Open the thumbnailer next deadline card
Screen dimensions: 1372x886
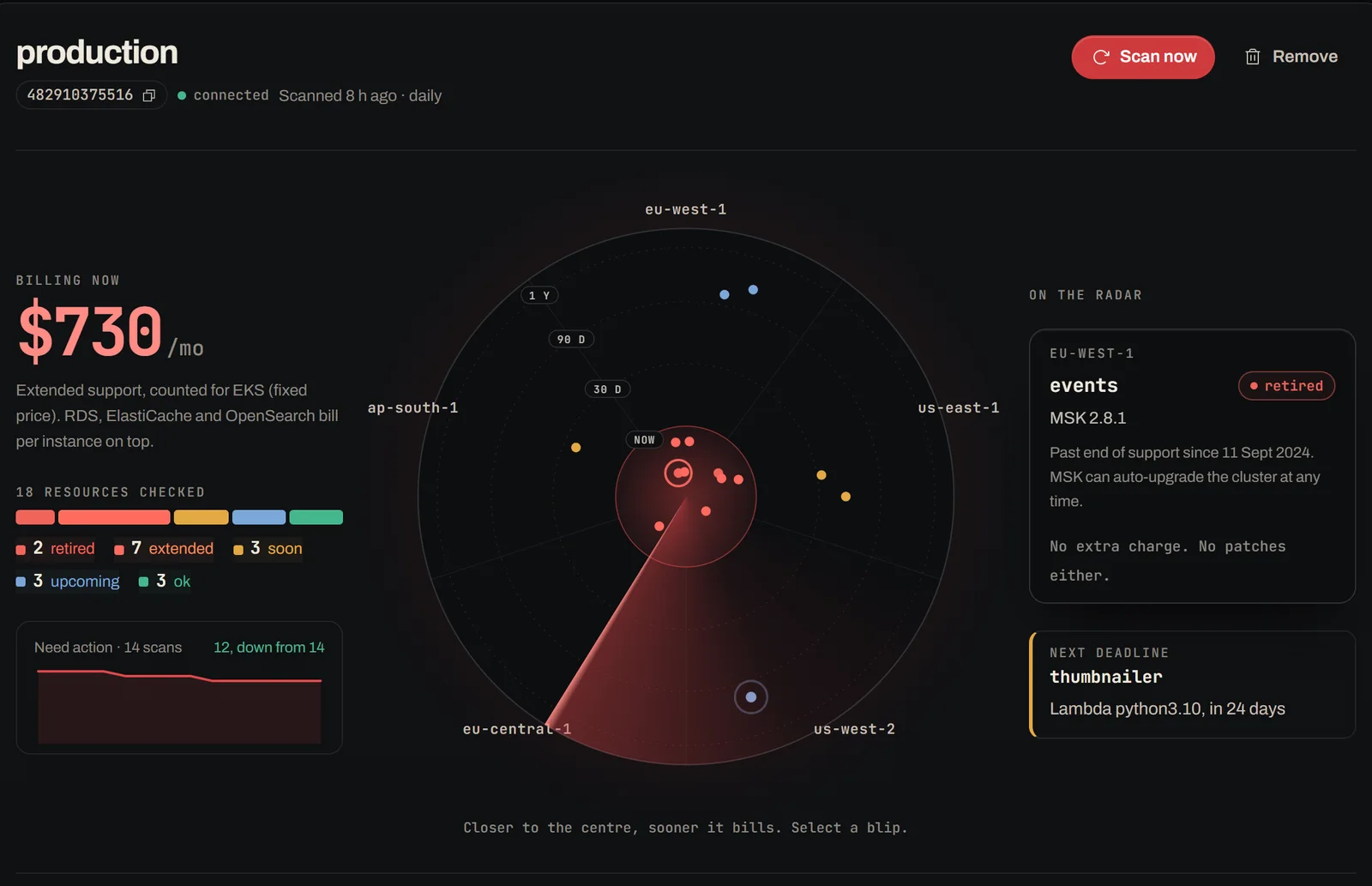1192,684
